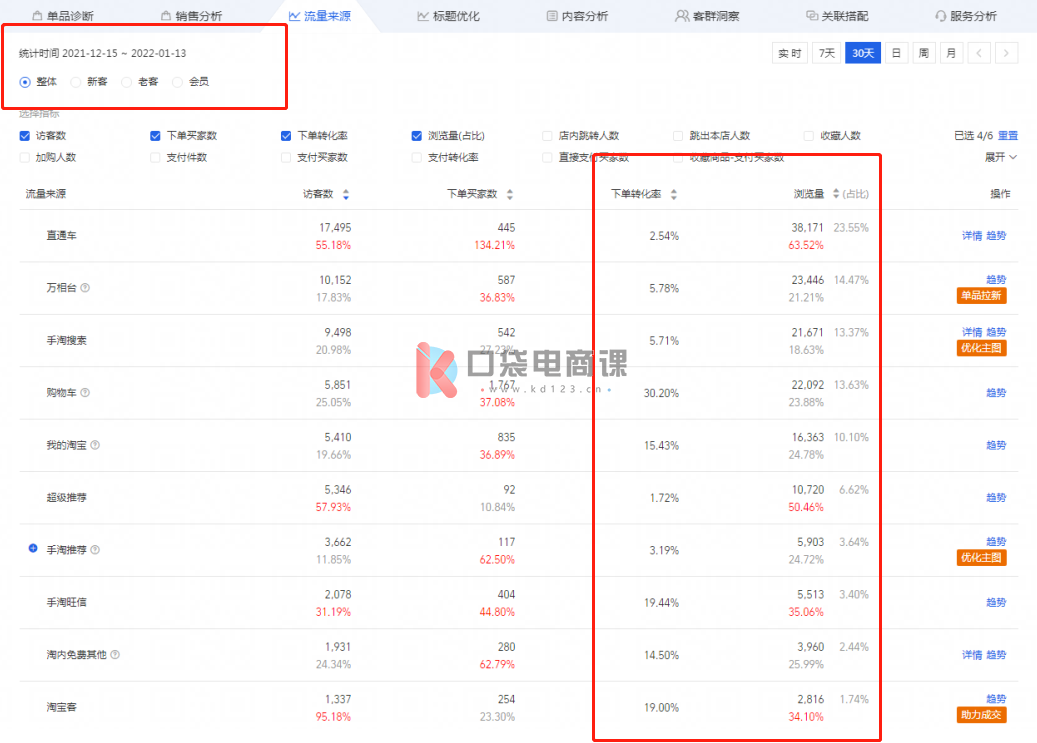Choose the 实时 time range button
The height and width of the screenshot is (743, 1037).
(x=790, y=53)
